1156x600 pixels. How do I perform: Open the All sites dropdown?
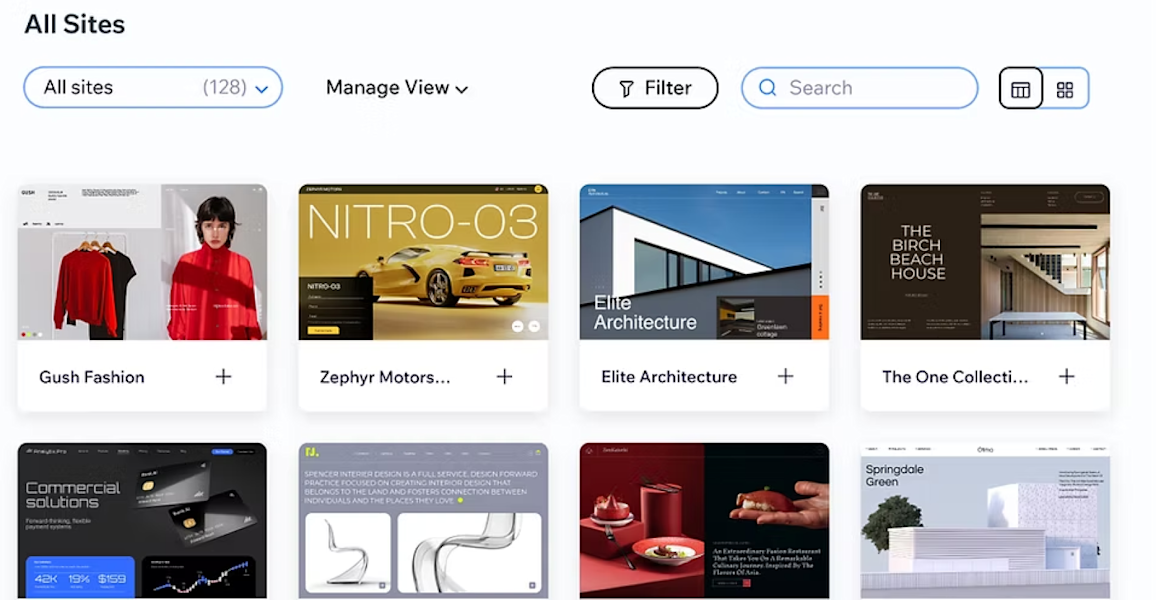(153, 88)
